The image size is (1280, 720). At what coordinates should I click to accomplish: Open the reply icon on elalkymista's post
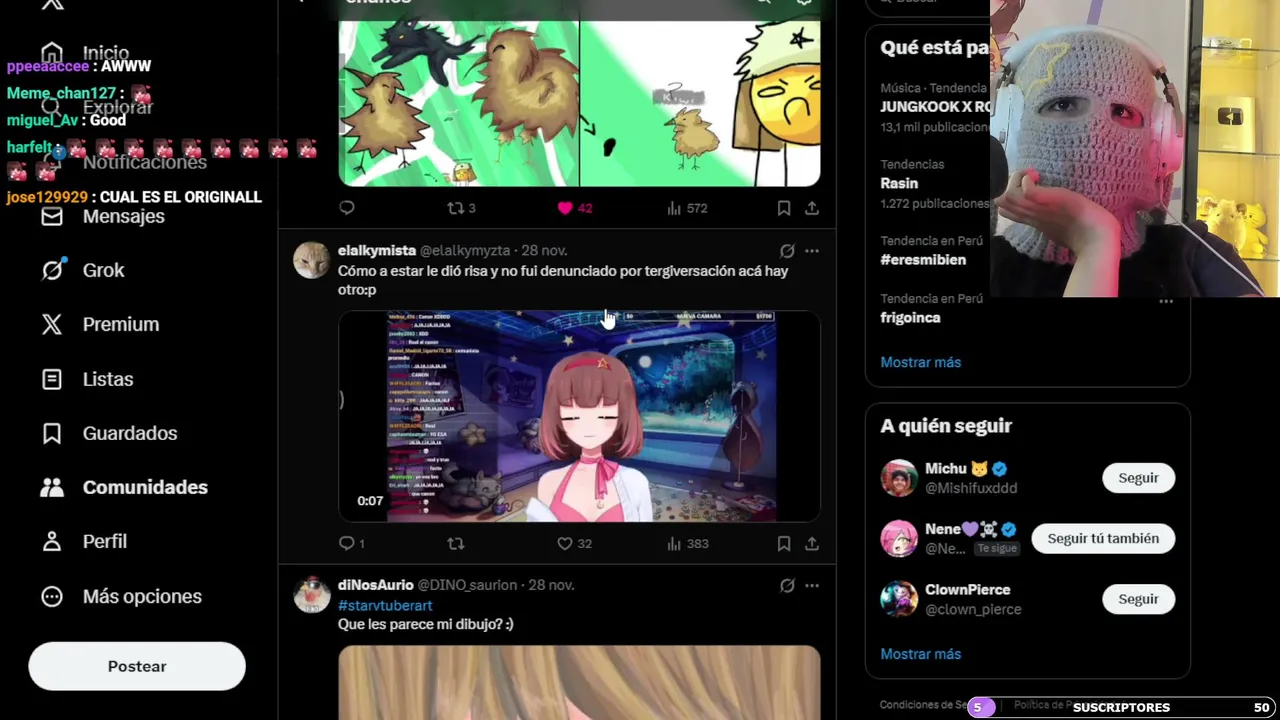tap(346, 543)
